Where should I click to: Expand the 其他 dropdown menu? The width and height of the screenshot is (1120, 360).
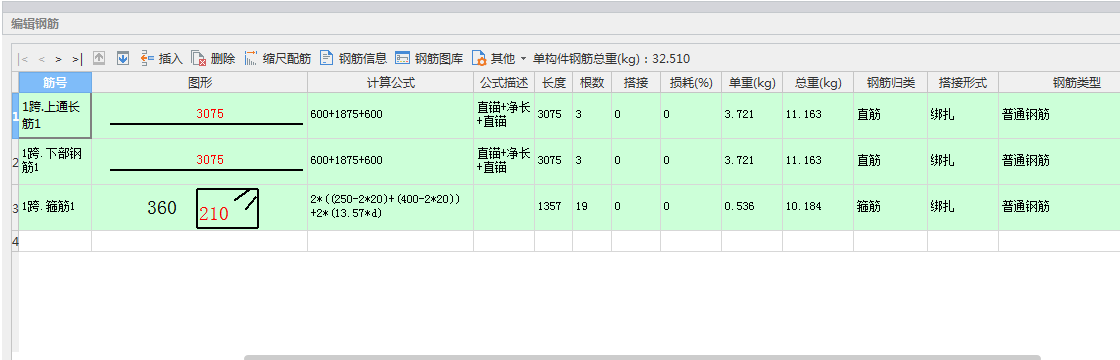coord(499,59)
